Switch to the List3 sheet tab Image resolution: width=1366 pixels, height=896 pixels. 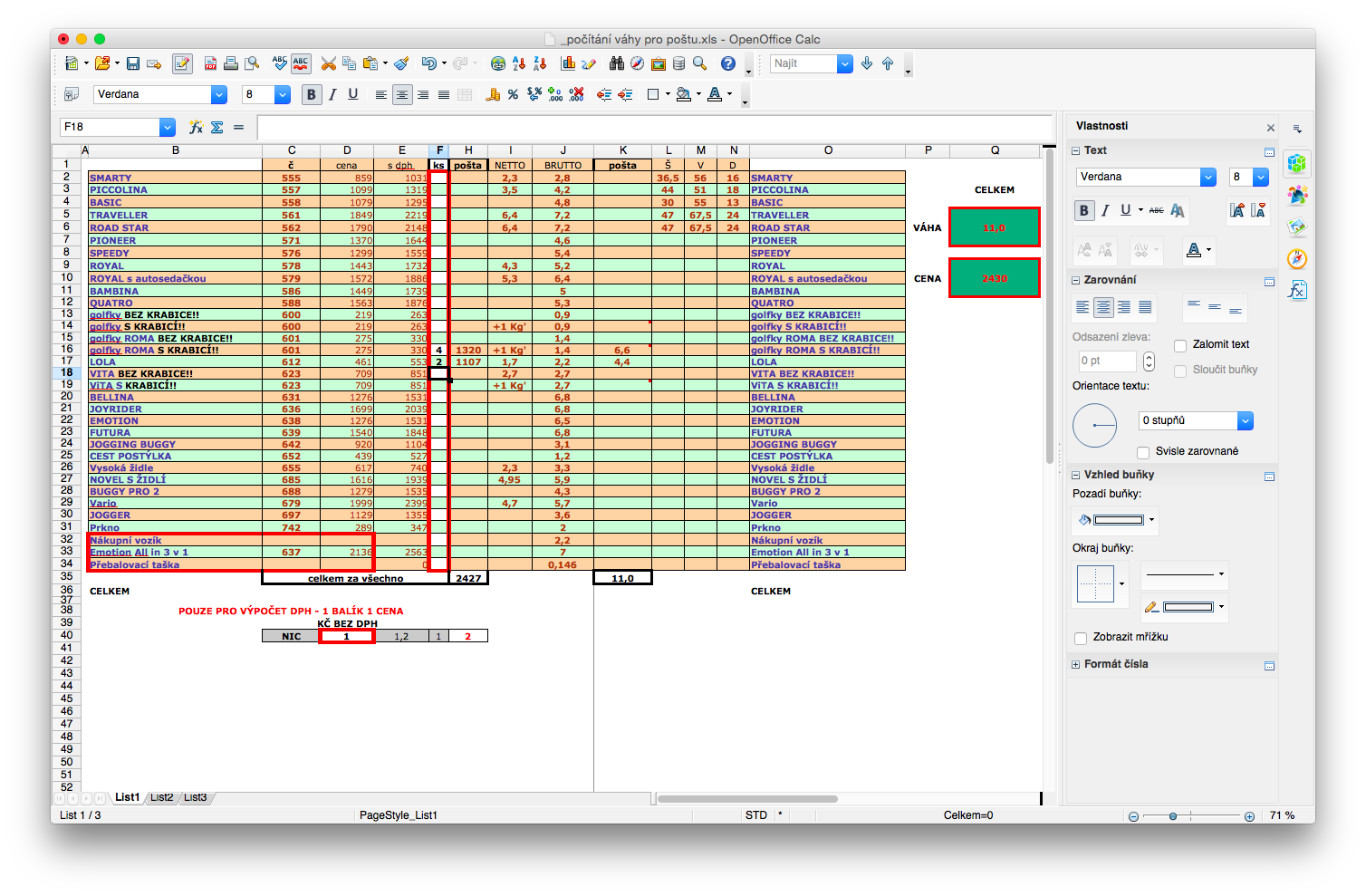[195, 797]
